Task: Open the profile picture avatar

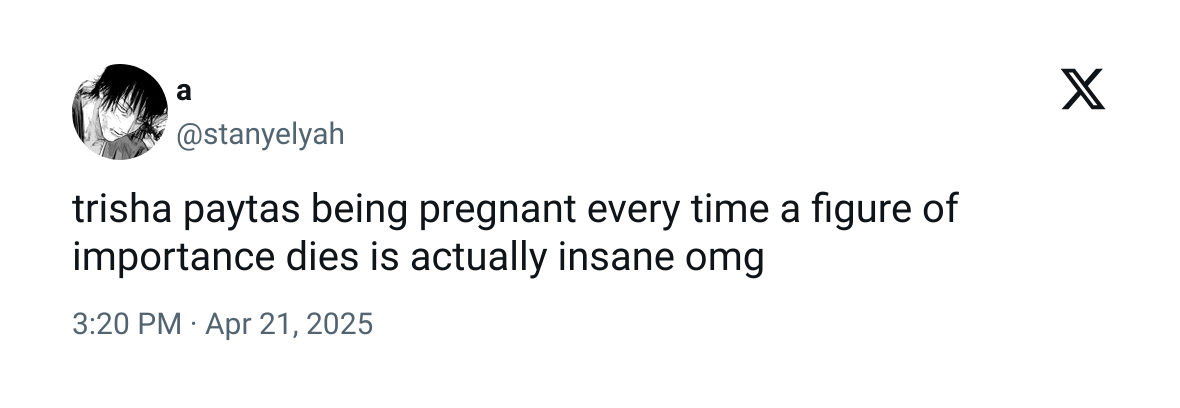Action: tap(118, 112)
